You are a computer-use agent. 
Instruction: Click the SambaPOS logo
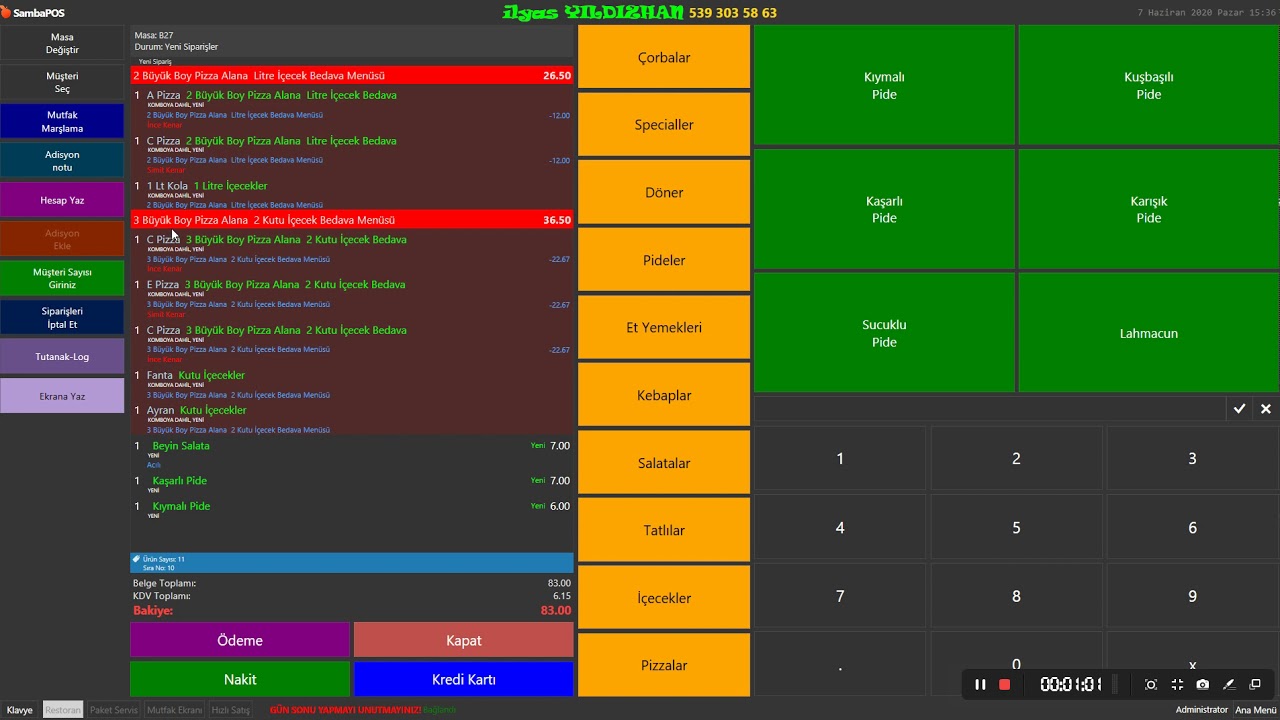[33, 13]
